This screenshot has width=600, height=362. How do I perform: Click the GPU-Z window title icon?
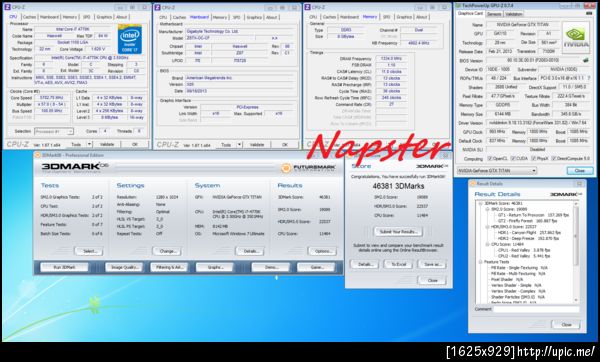(x=458, y=5)
